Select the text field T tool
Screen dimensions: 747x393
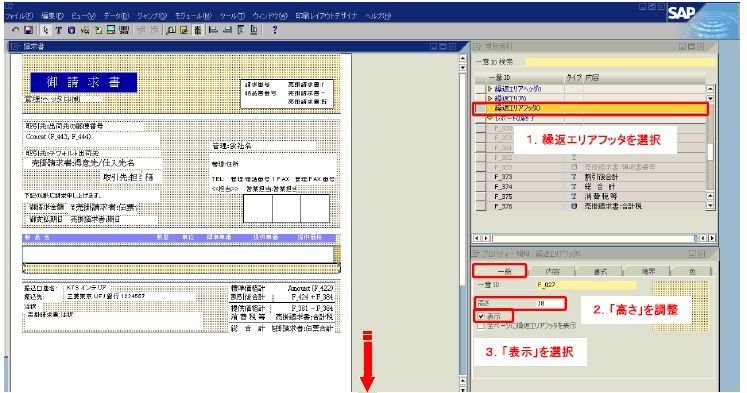[59, 30]
